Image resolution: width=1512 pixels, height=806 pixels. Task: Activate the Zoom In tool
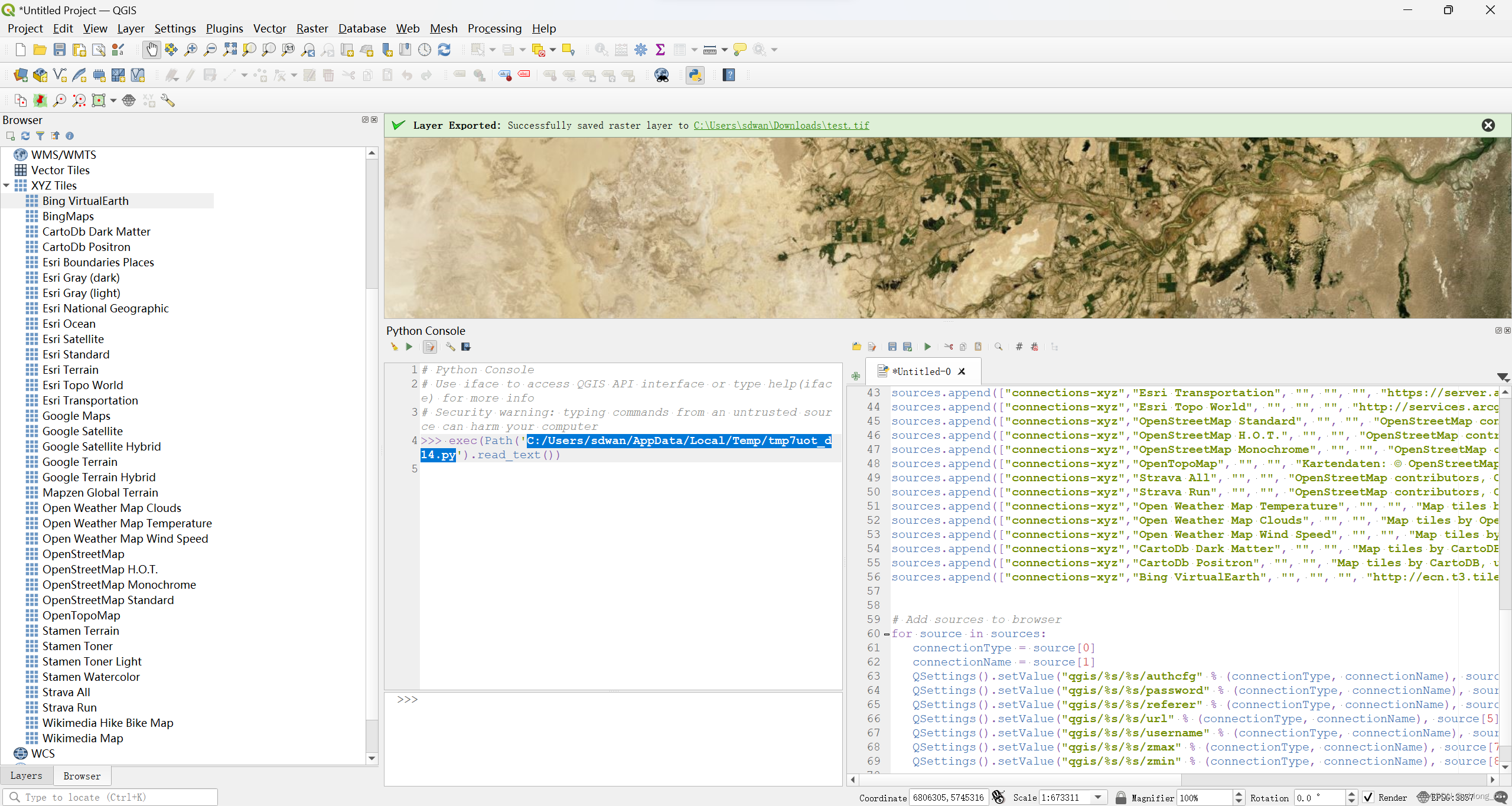(x=190, y=50)
